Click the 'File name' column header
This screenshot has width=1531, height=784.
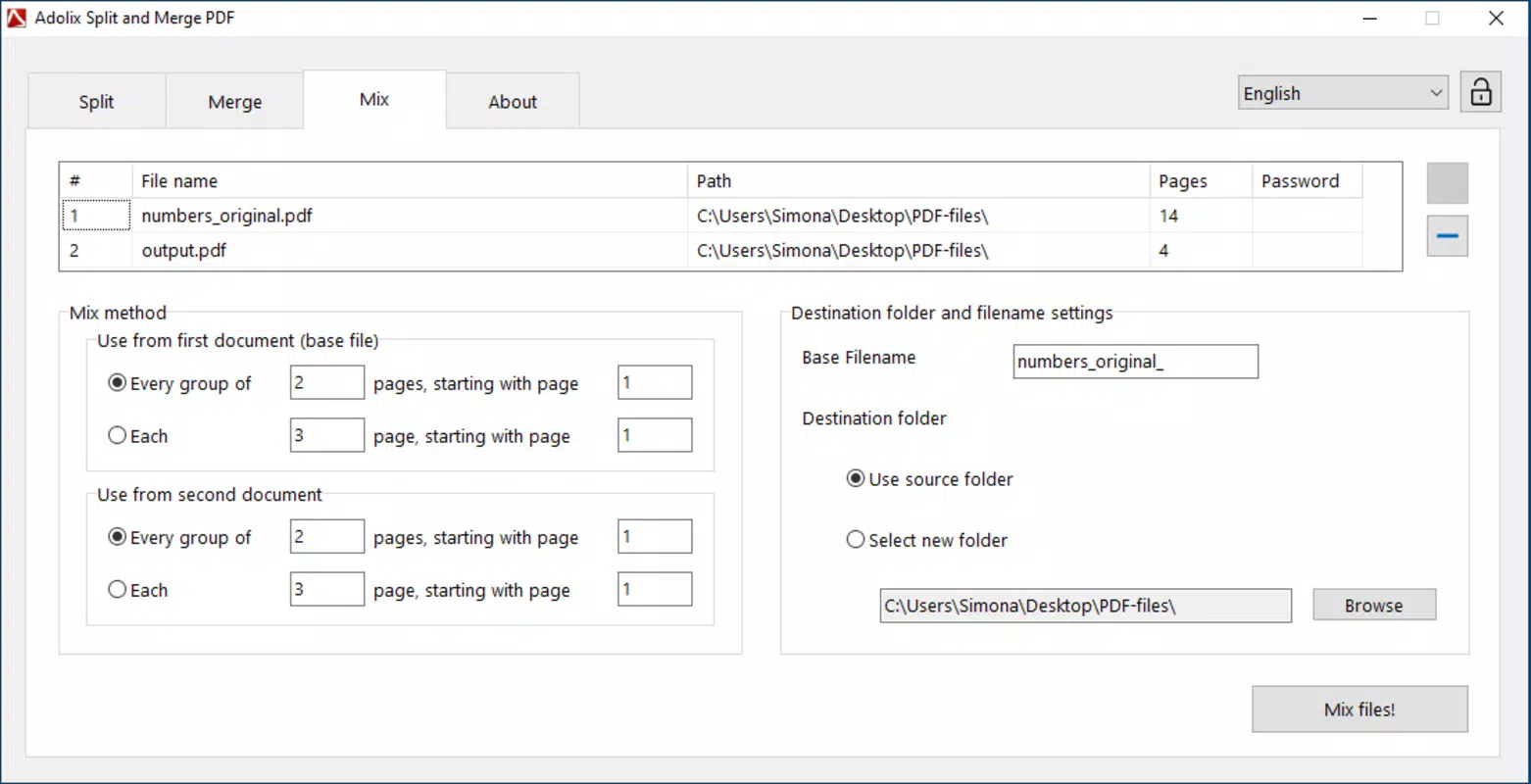pos(410,180)
